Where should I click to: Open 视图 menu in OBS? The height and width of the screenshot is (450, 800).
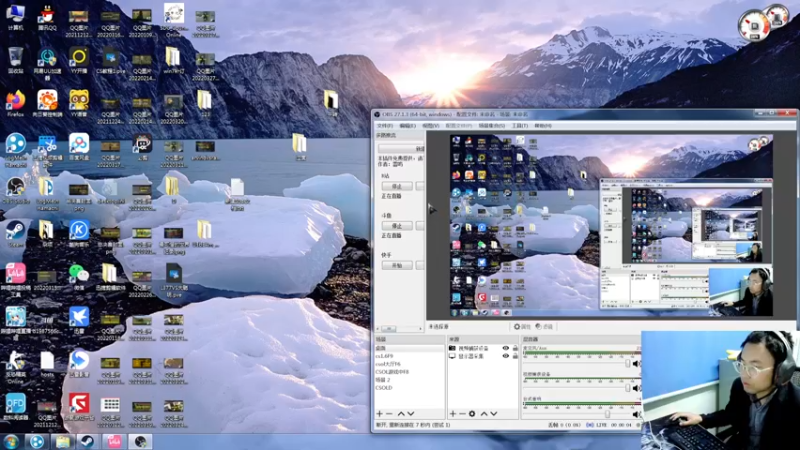(431, 126)
